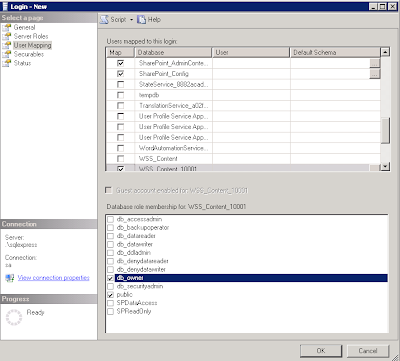The height and width of the screenshot is (361, 400).
Task: Click the Status page icon
Action: coord(7,63)
